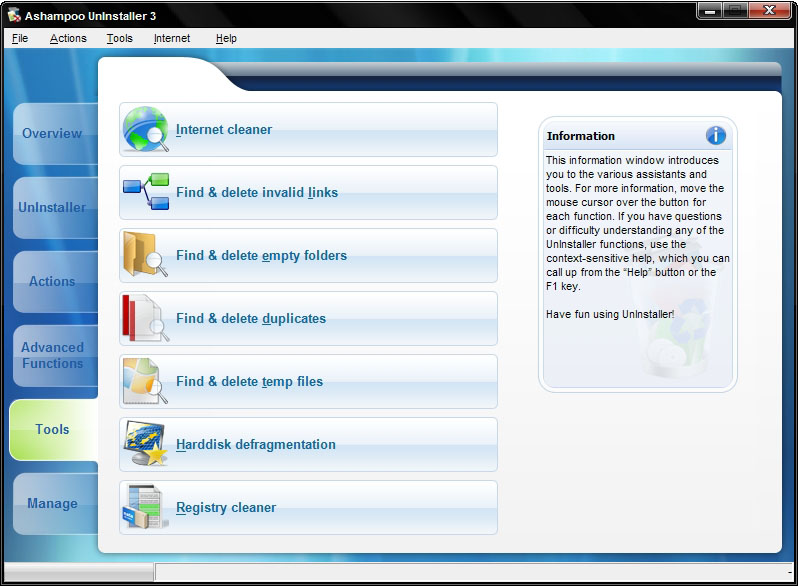The height and width of the screenshot is (586, 798).
Task: Switch to the Overview tab
Action: pos(55,133)
